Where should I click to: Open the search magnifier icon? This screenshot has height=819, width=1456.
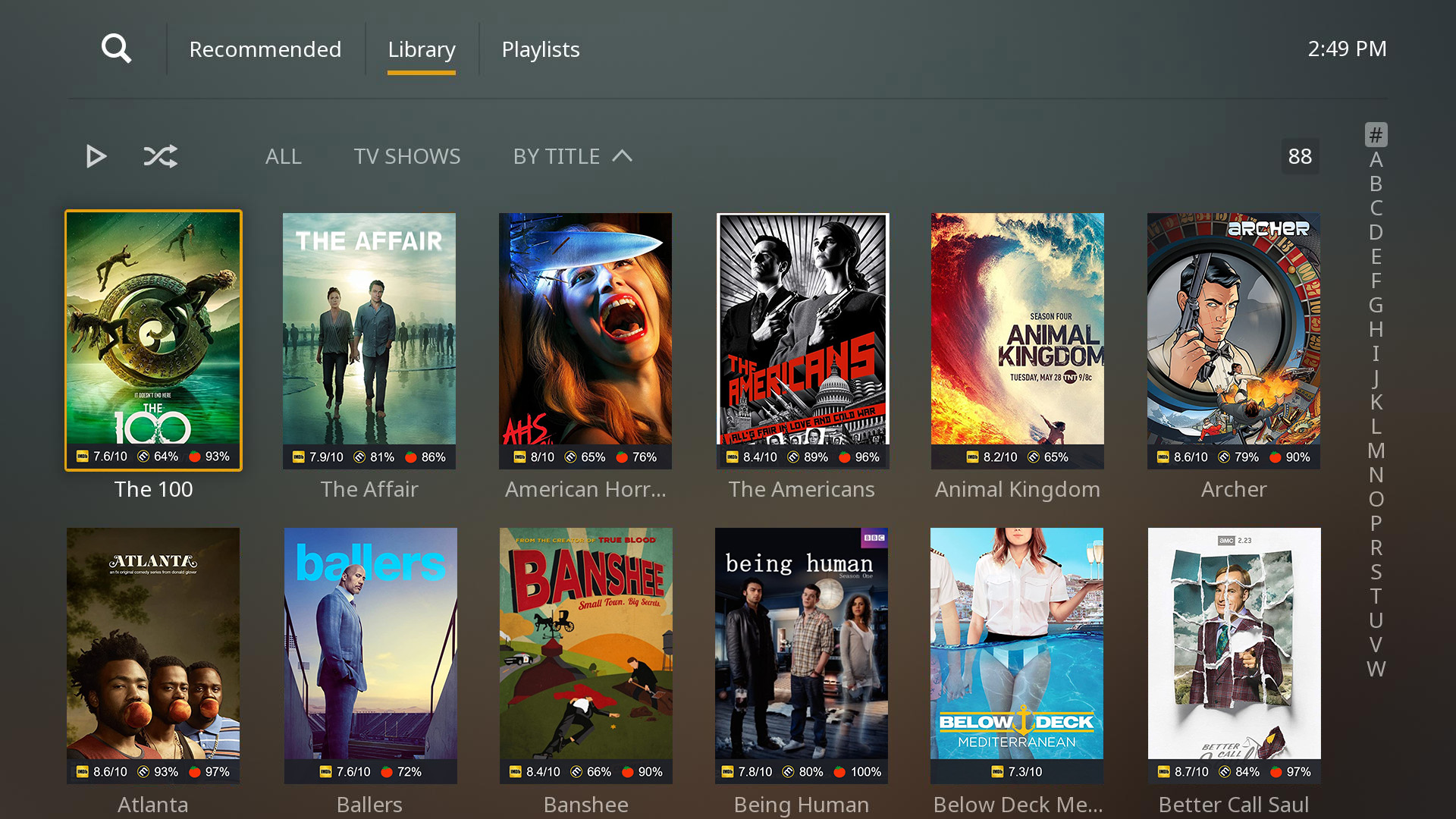[x=116, y=49]
